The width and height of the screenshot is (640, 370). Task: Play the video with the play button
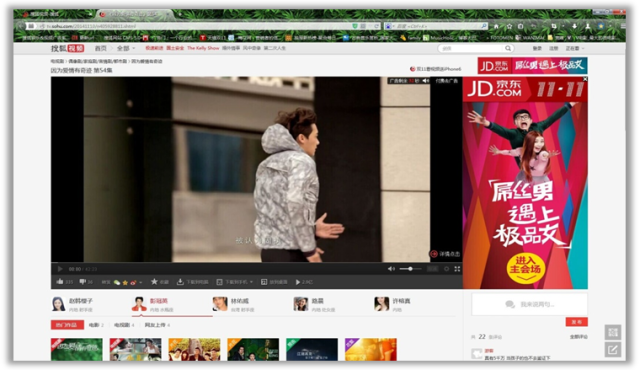pyautogui.click(x=60, y=269)
